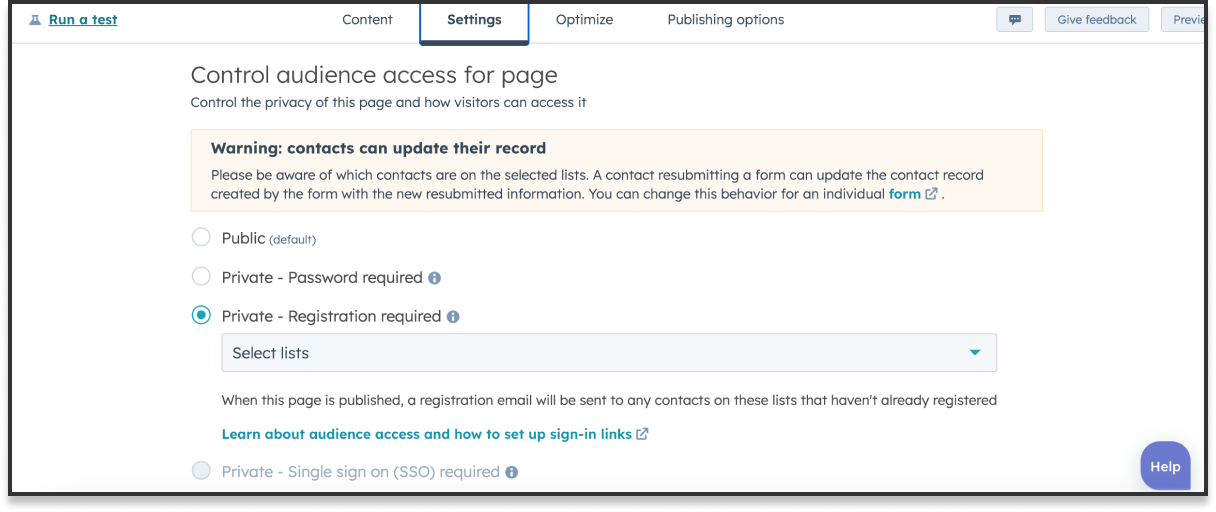Select the Public (default) radio option
The width and height of the screenshot is (1216, 512).
point(201,238)
